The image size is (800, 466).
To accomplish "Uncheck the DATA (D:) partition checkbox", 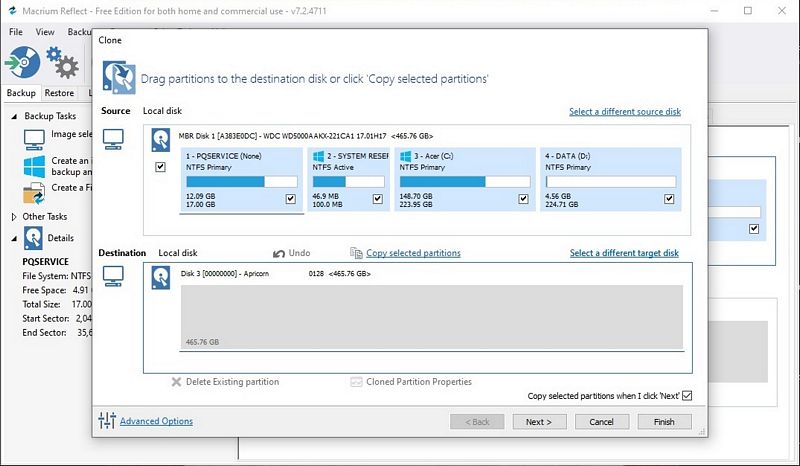I will click(x=669, y=199).
